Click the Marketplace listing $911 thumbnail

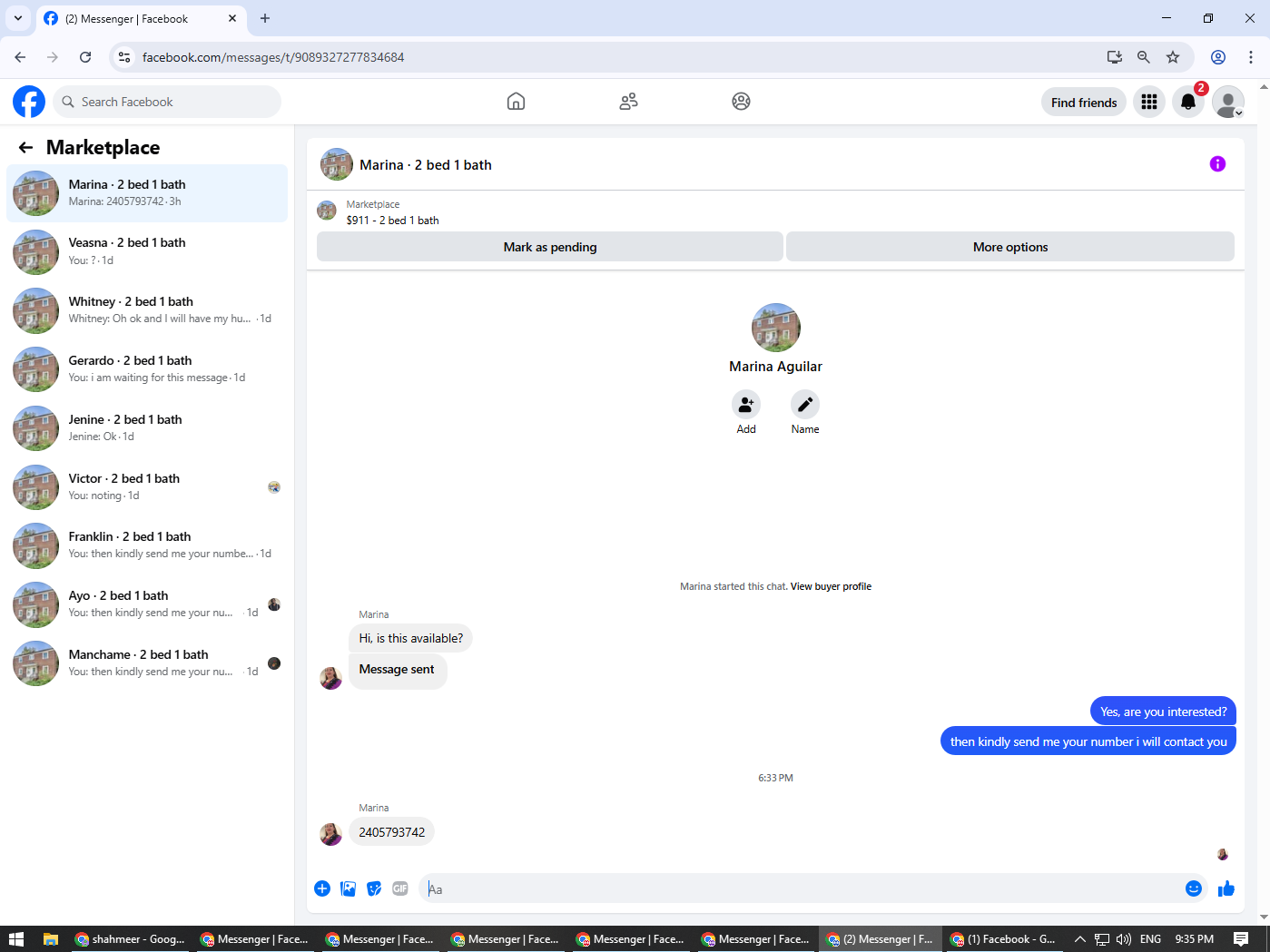327,211
